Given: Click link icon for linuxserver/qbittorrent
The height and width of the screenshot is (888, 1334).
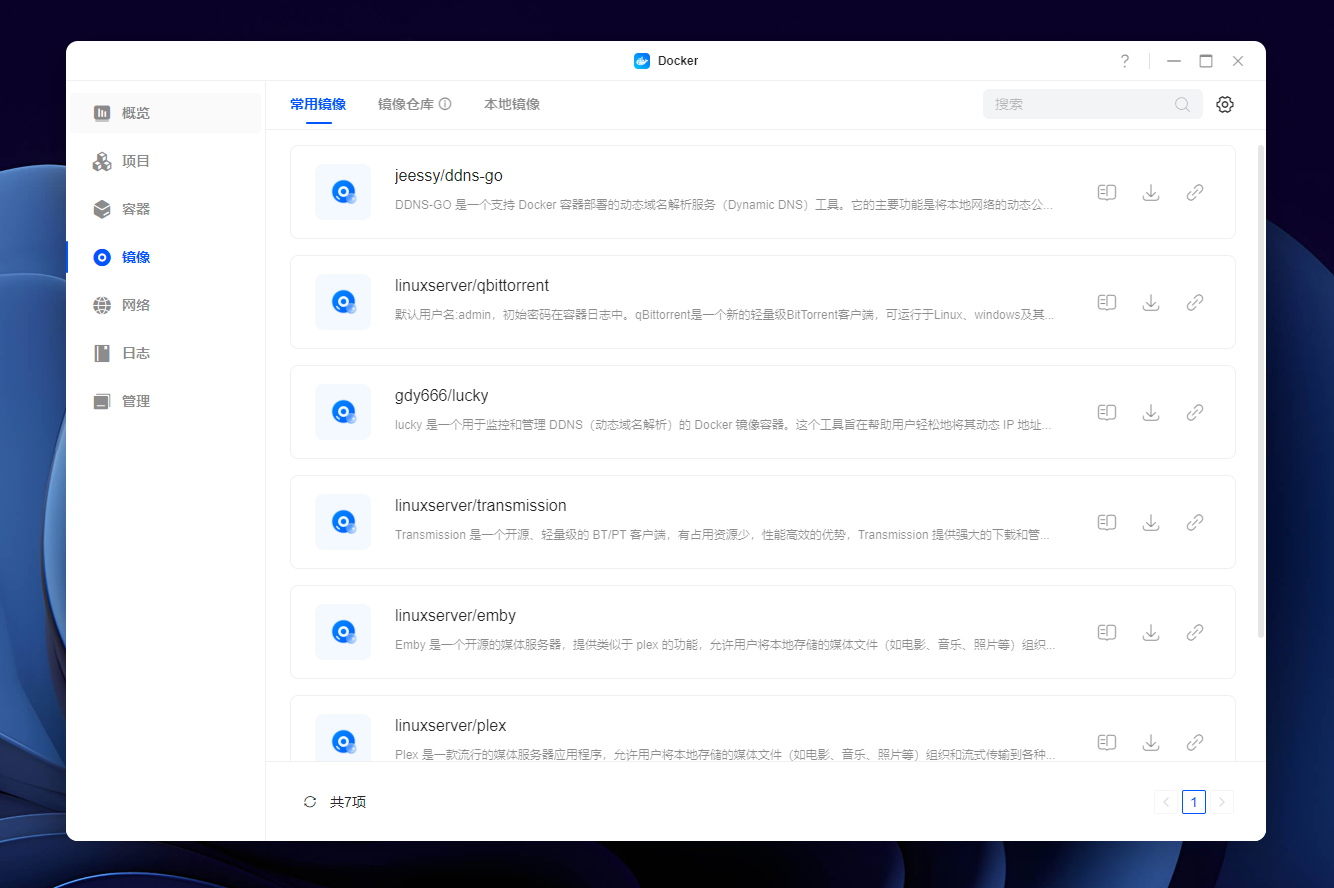Looking at the screenshot, I should coord(1195,302).
